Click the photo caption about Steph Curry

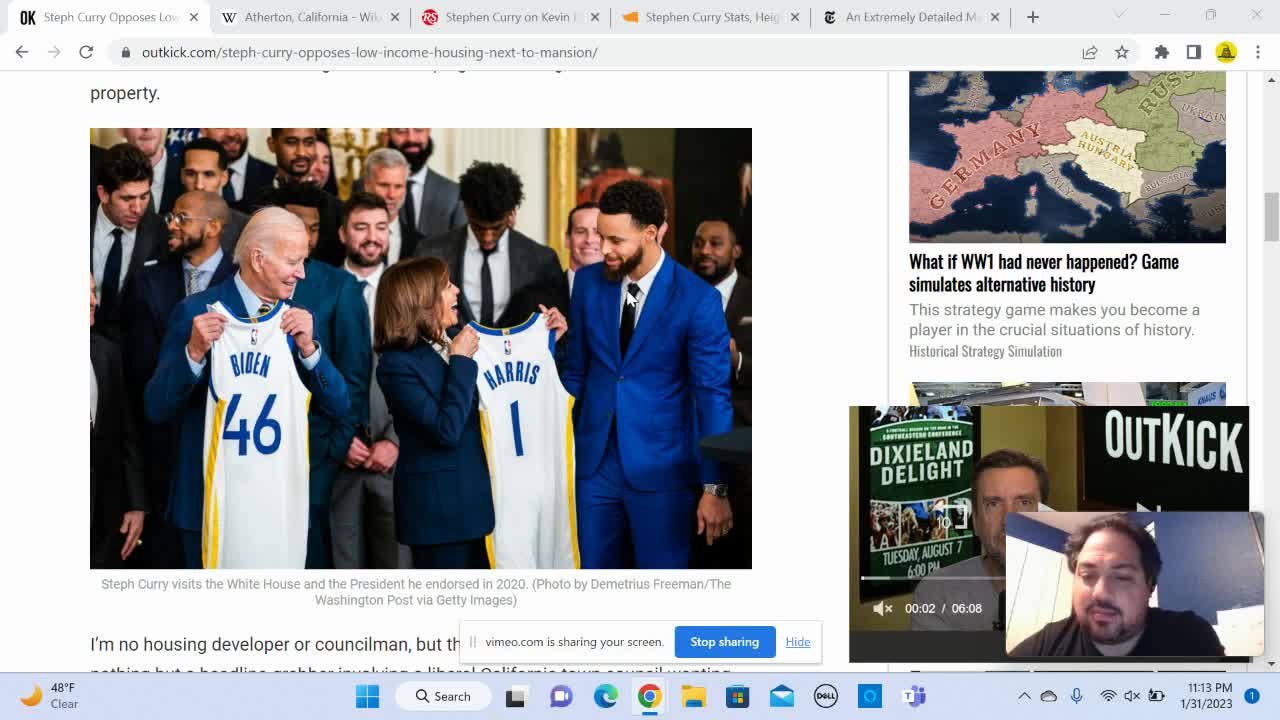(x=416, y=592)
